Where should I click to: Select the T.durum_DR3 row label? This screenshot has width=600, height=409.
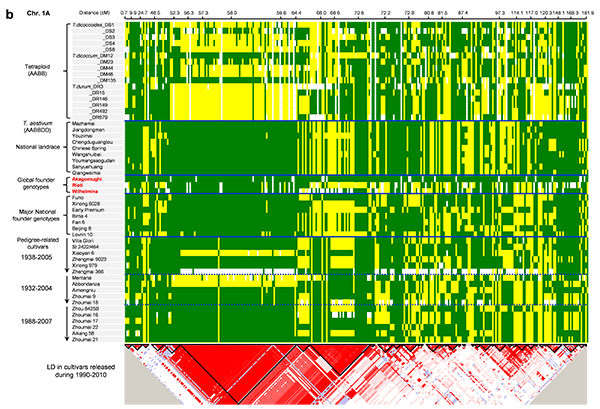tap(88, 86)
